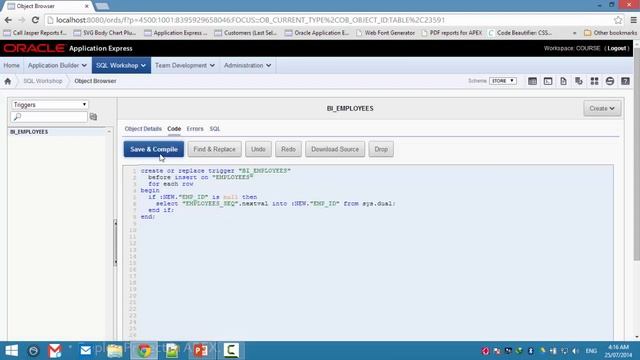Open the Windows Start button
640x360 pixels.
click(x=11, y=351)
